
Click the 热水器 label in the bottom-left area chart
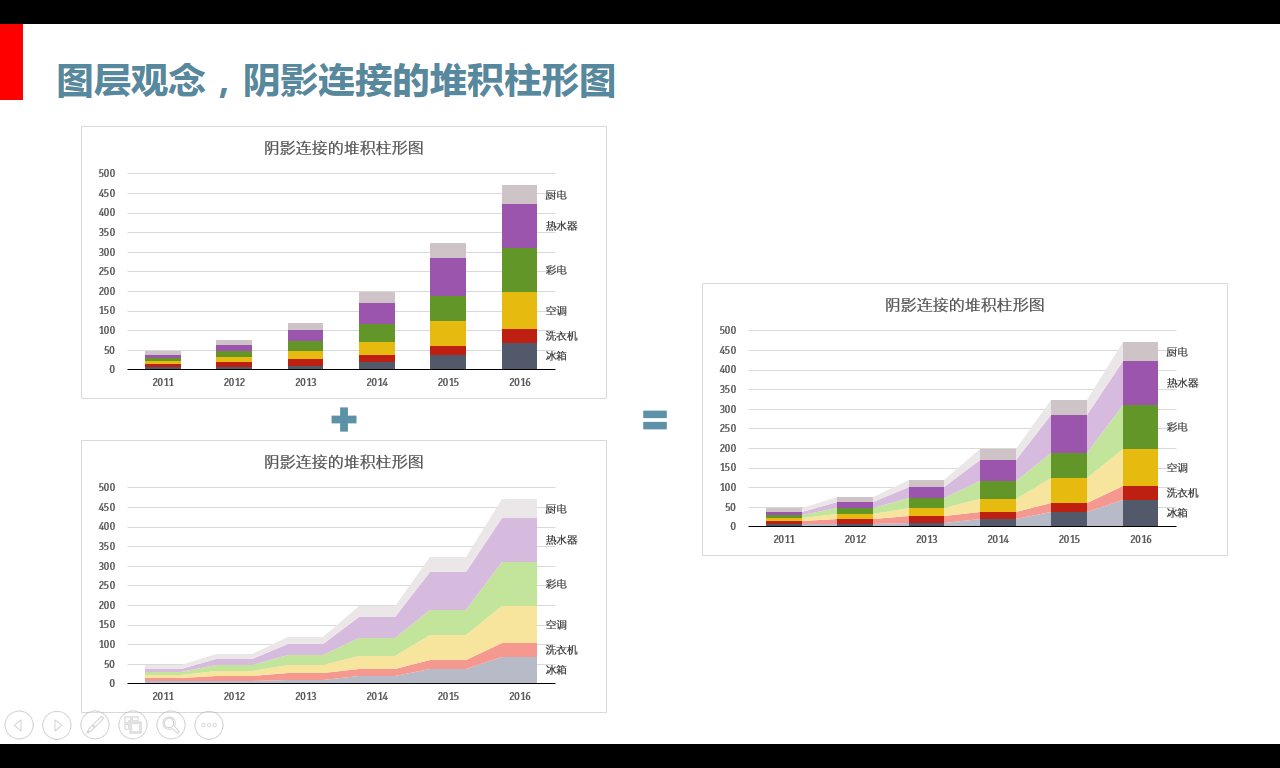coord(562,540)
